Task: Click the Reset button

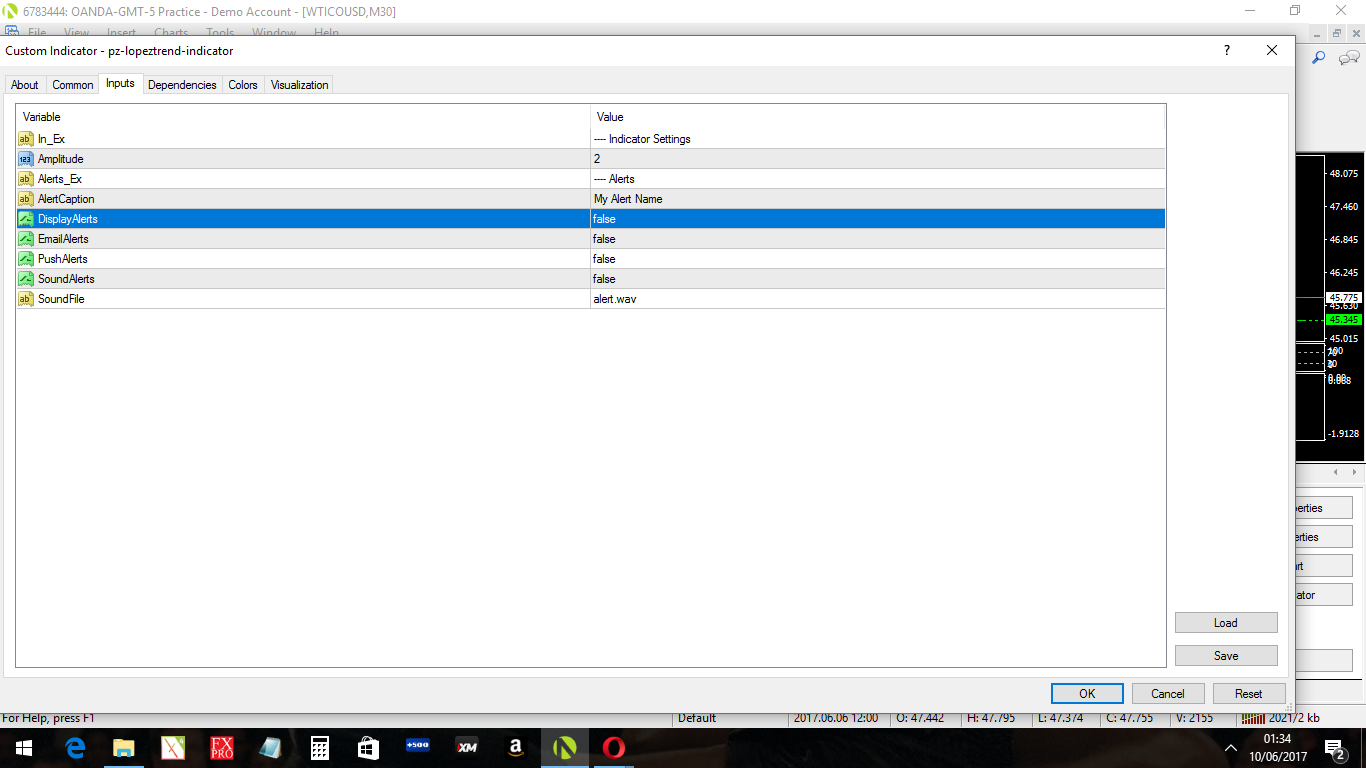Action: click(x=1249, y=694)
